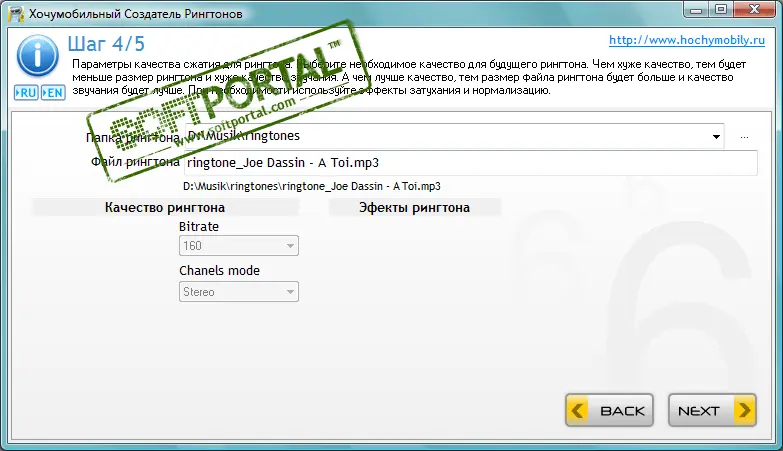Select the Качество рингтона section header
This screenshot has height=451, width=783.
pyautogui.click(x=165, y=207)
